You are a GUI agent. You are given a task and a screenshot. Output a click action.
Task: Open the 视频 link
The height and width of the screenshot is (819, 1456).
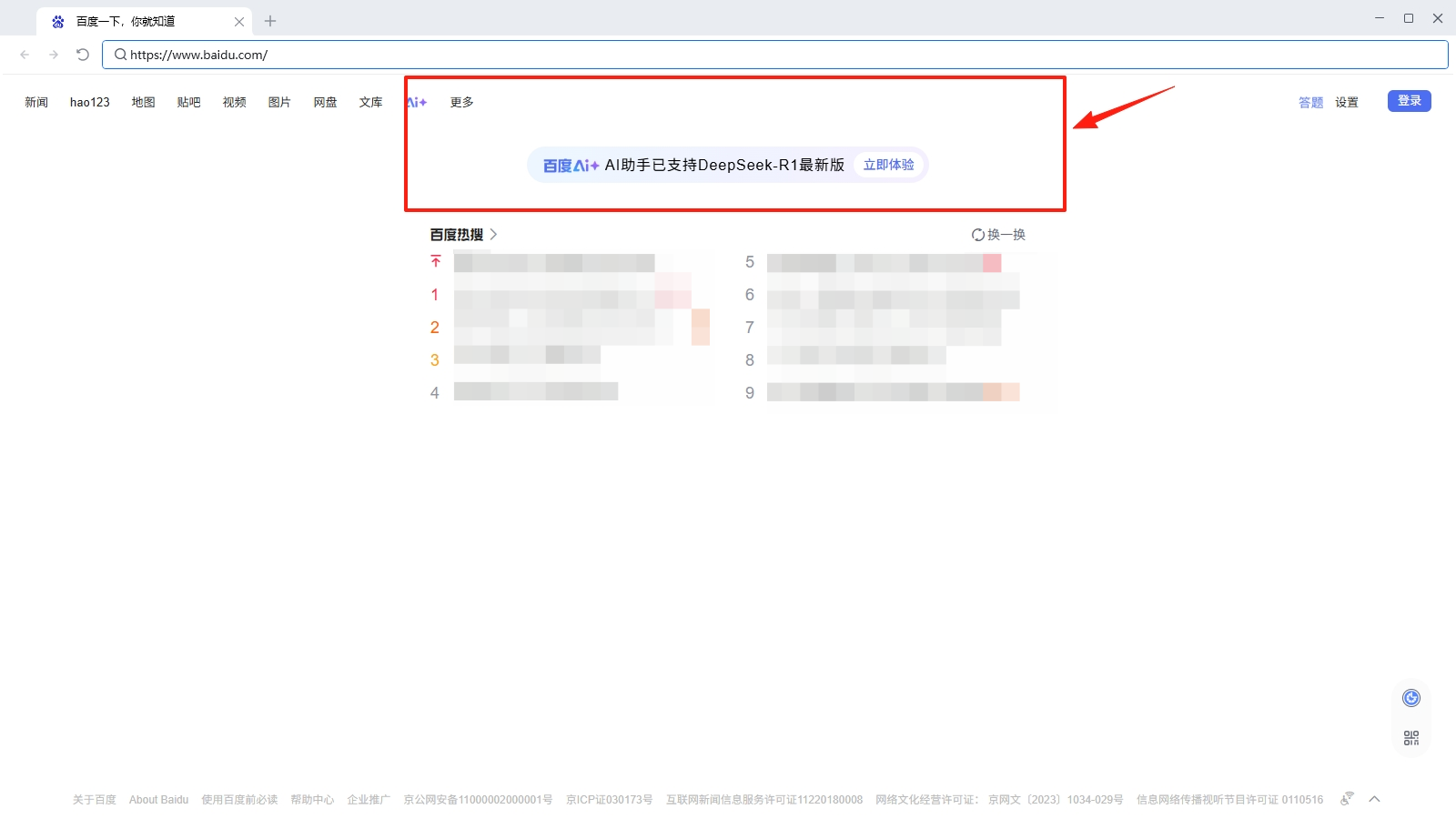235,102
